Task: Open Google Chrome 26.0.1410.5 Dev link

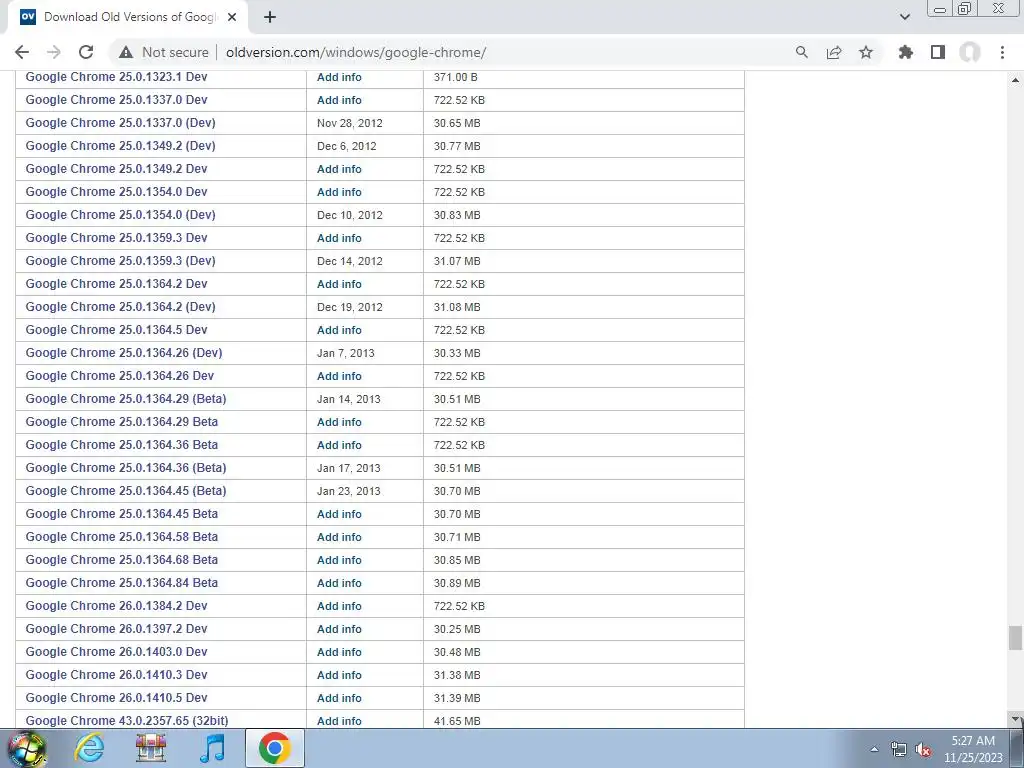Action: pos(116,697)
